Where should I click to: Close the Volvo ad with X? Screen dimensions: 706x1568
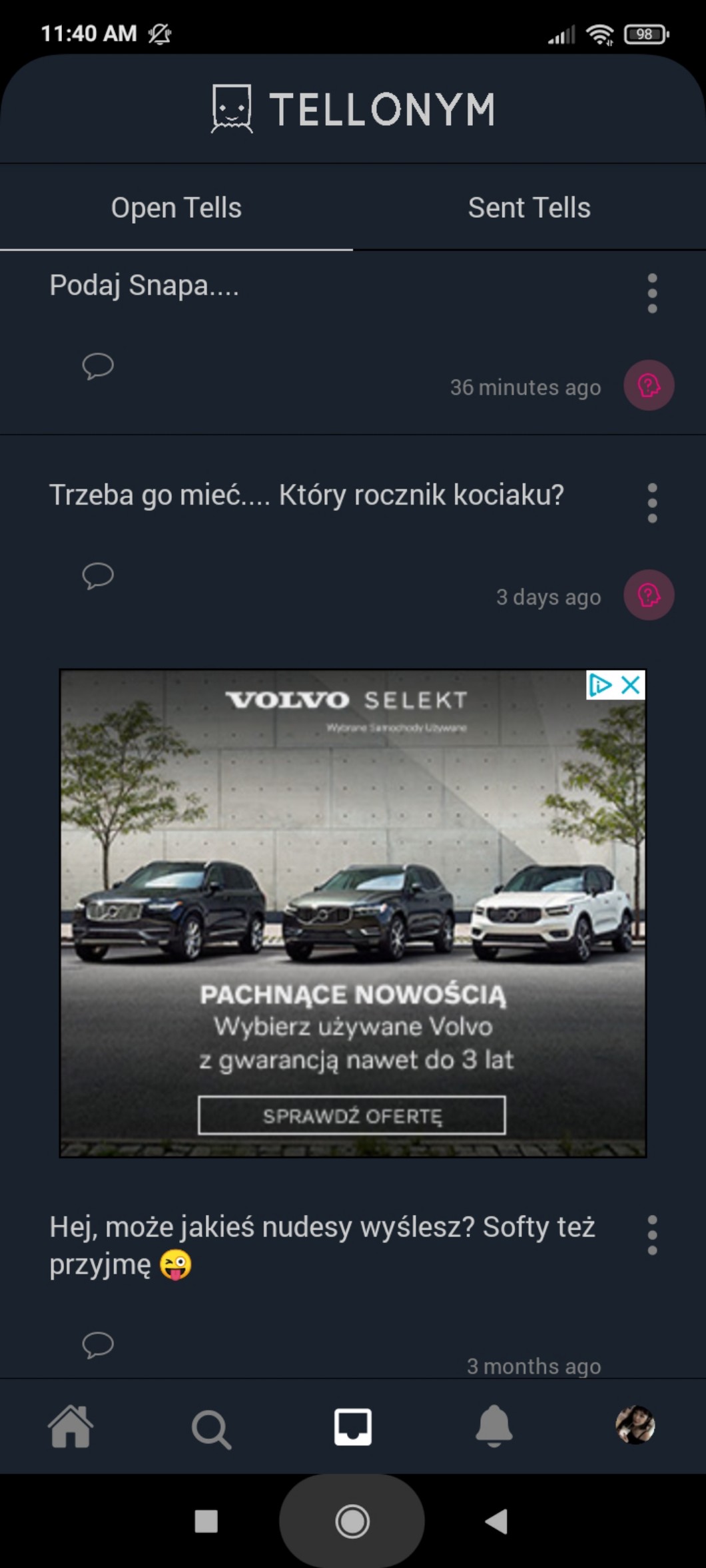point(631,685)
